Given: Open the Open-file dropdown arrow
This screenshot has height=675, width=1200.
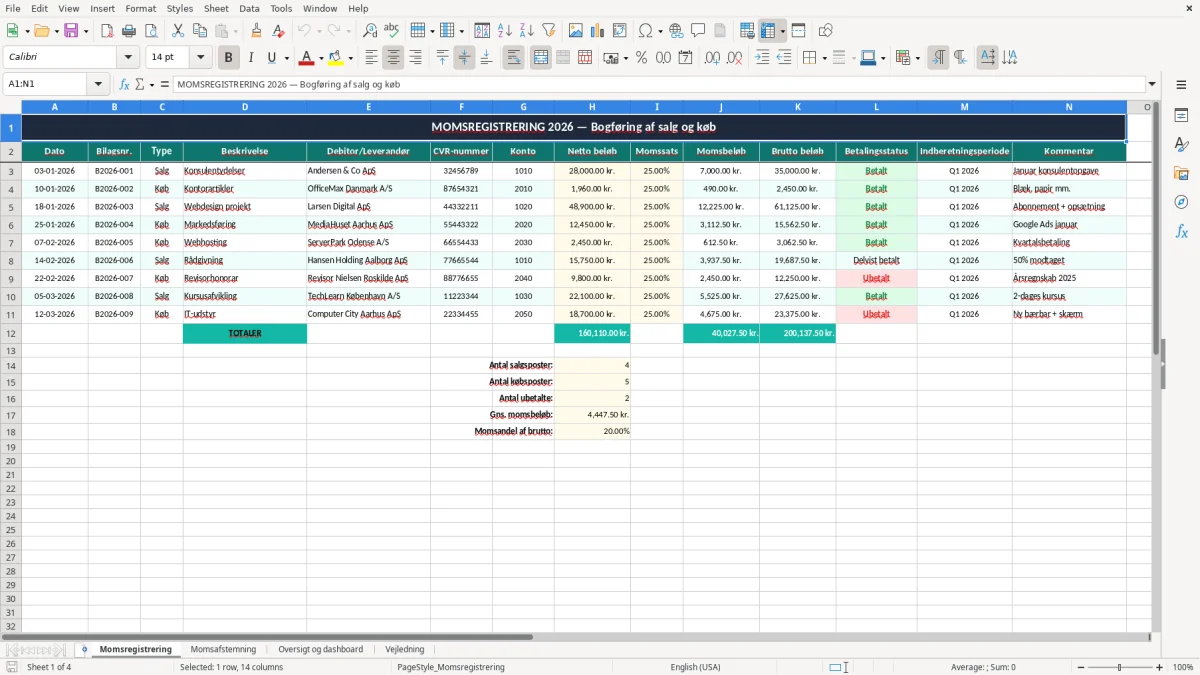Looking at the screenshot, I should pos(56,31).
